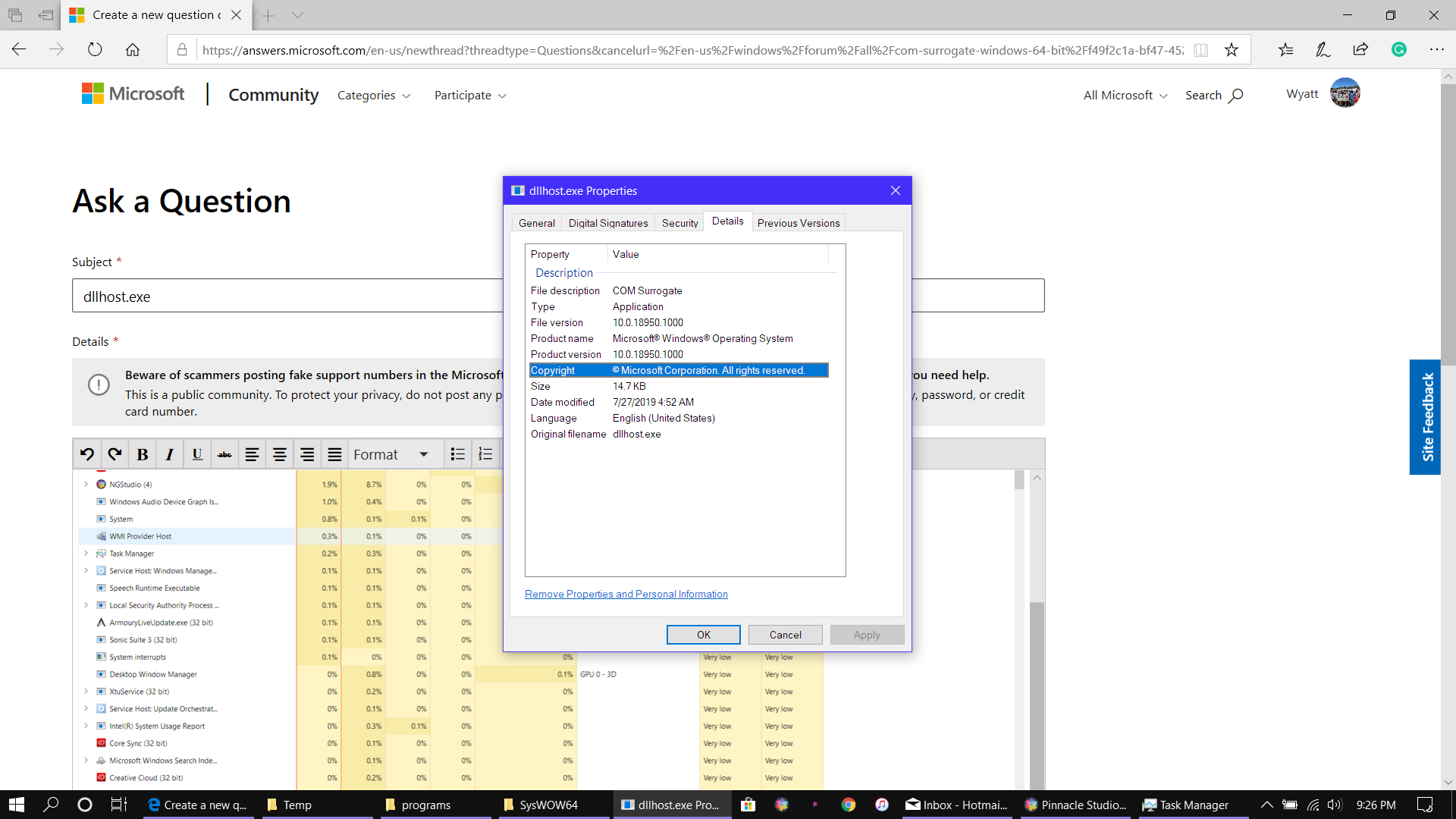Open the Site Feedback side button
1456x819 pixels.
pyautogui.click(x=1426, y=417)
